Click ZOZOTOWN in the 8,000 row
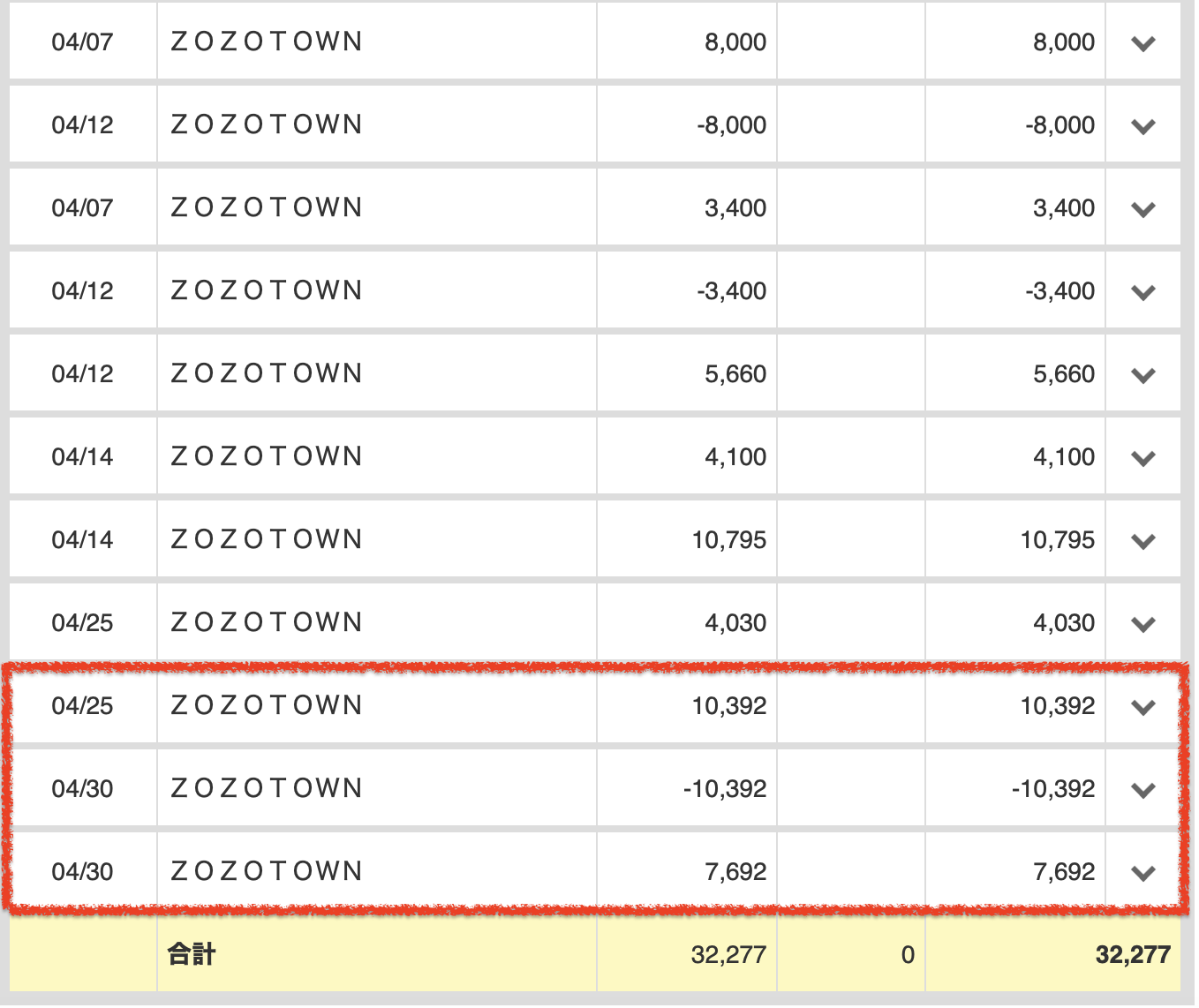Image resolution: width=1199 pixels, height=1008 pixels. pos(266,41)
